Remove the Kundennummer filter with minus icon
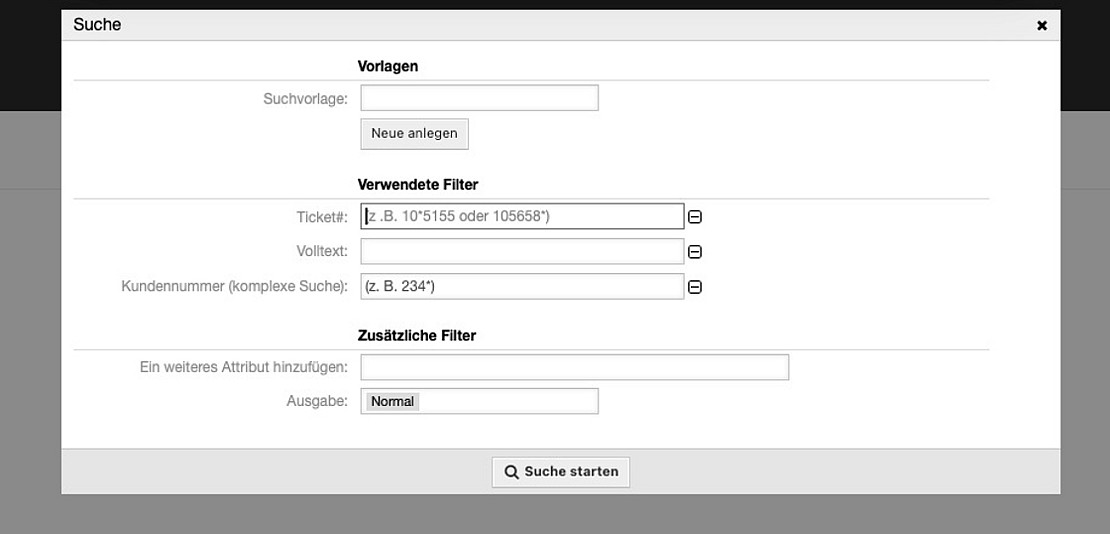This screenshot has height=534, width=1110. coord(695,287)
